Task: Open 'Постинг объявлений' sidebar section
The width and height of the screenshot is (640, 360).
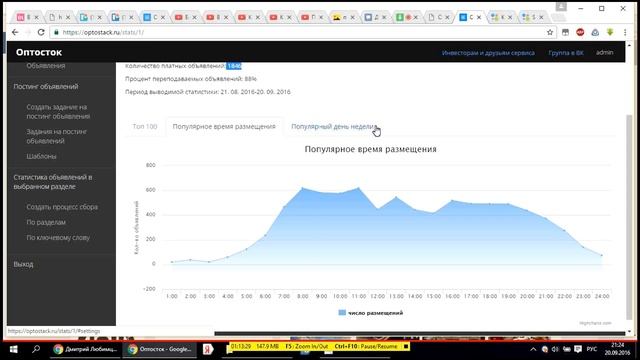Action: point(46,87)
